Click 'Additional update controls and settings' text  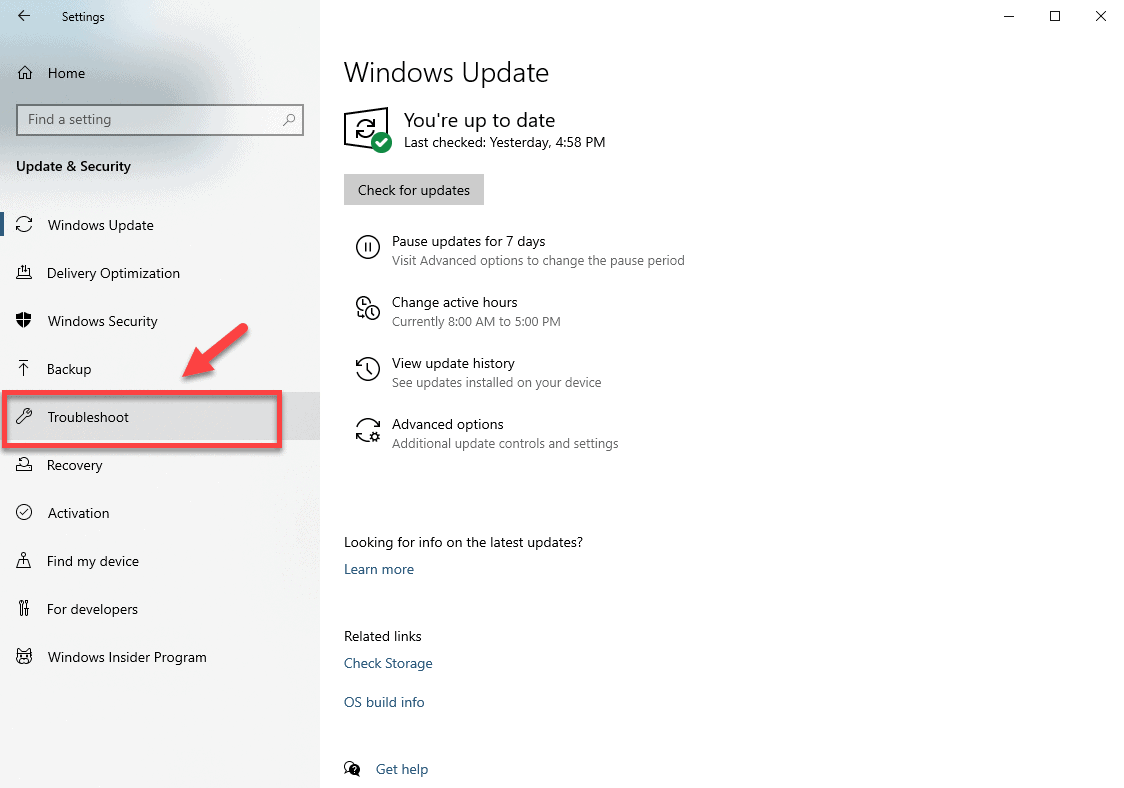click(505, 444)
